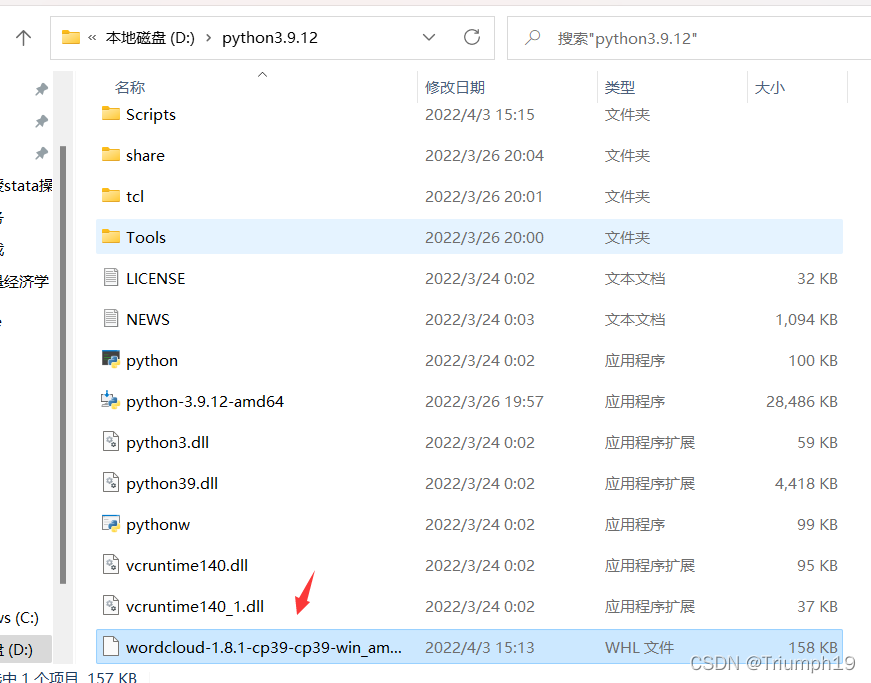Select the python3.dll file
Screen dimensions: 871x683
click(168, 442)
